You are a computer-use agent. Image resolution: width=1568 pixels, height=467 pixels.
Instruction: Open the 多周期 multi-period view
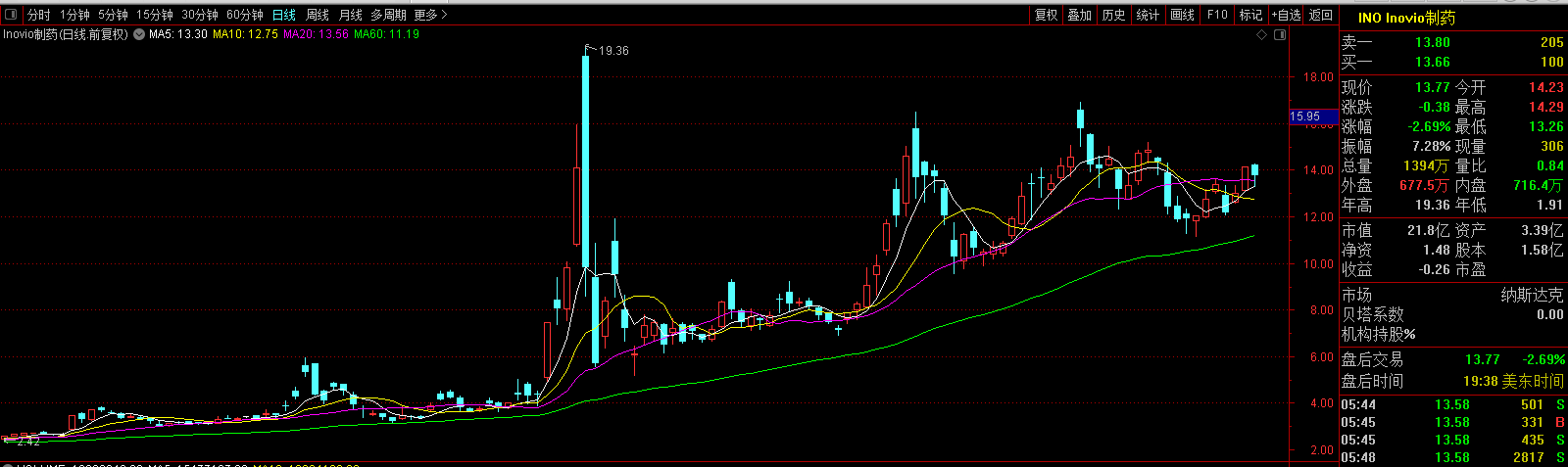point(388,15)
